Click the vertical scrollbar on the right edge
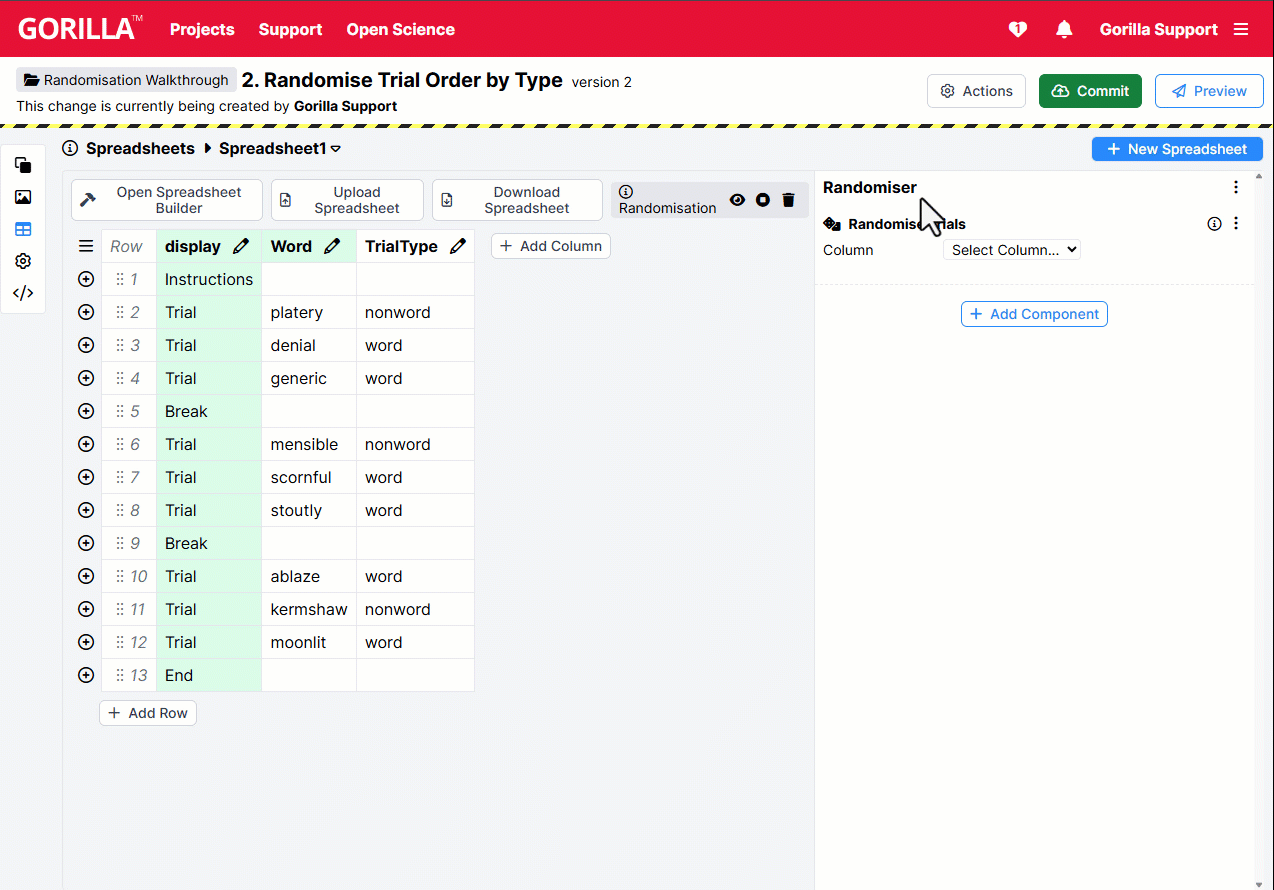Image resolution: width=1274 pixels, height=890 pixels. click(1267, 500)
